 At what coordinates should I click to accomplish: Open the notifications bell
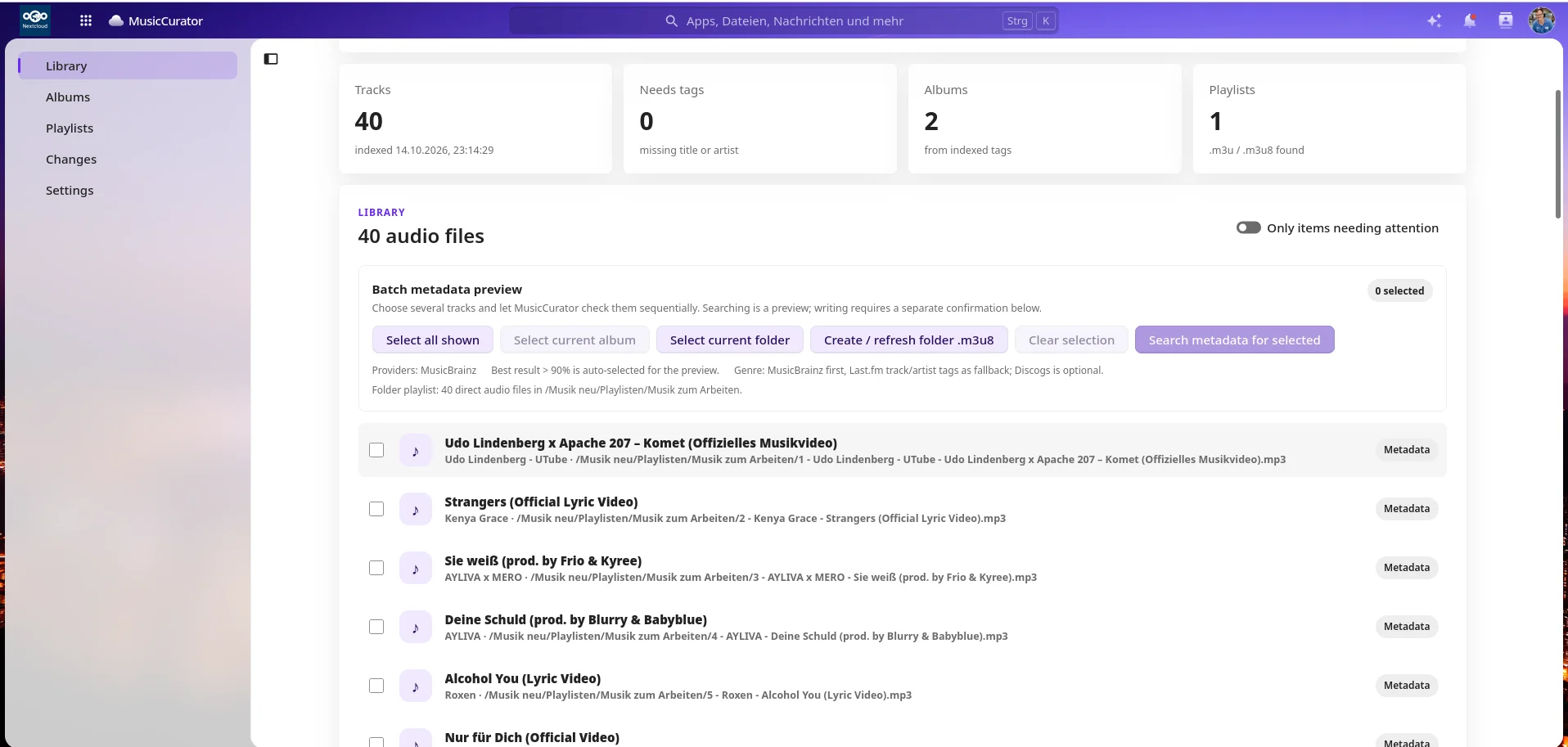(x=1470, y=20)
